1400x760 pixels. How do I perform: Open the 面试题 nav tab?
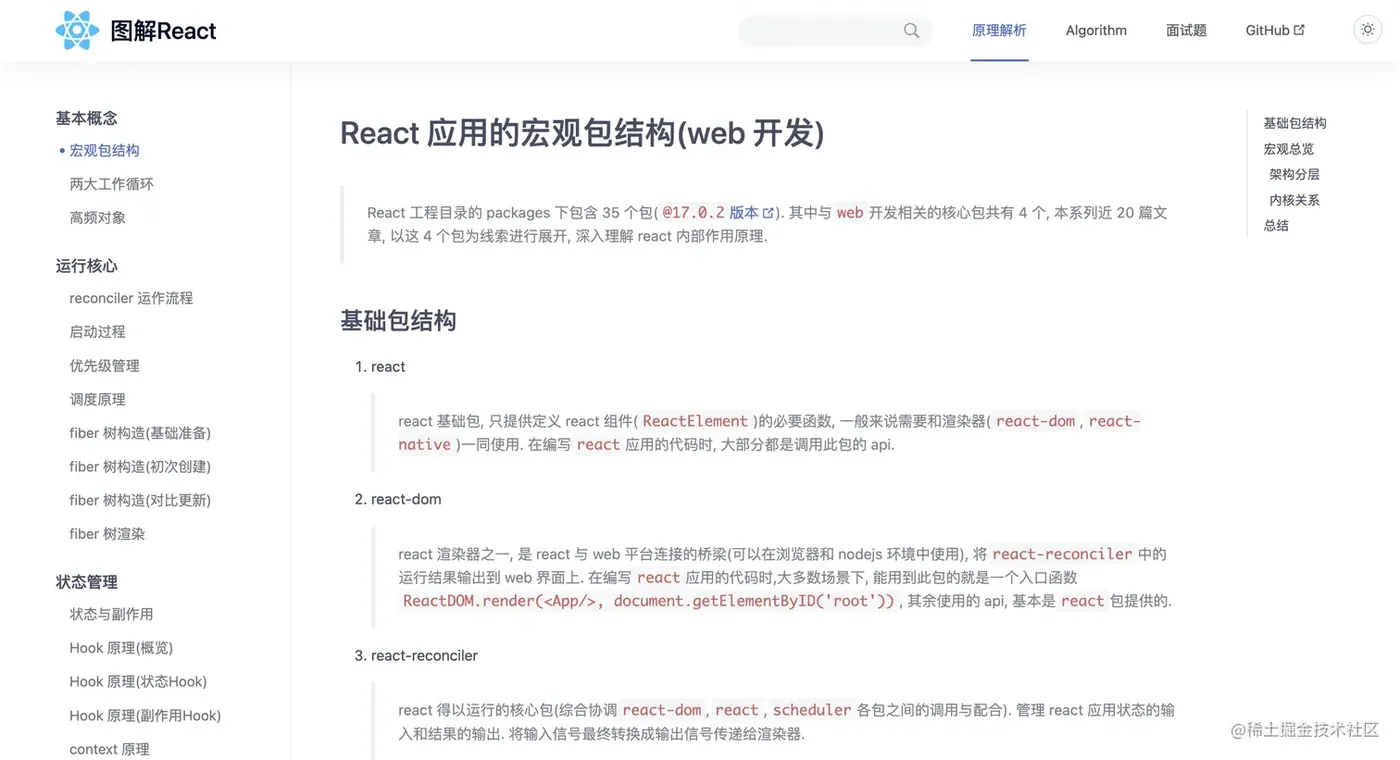tap(1186, 31)
